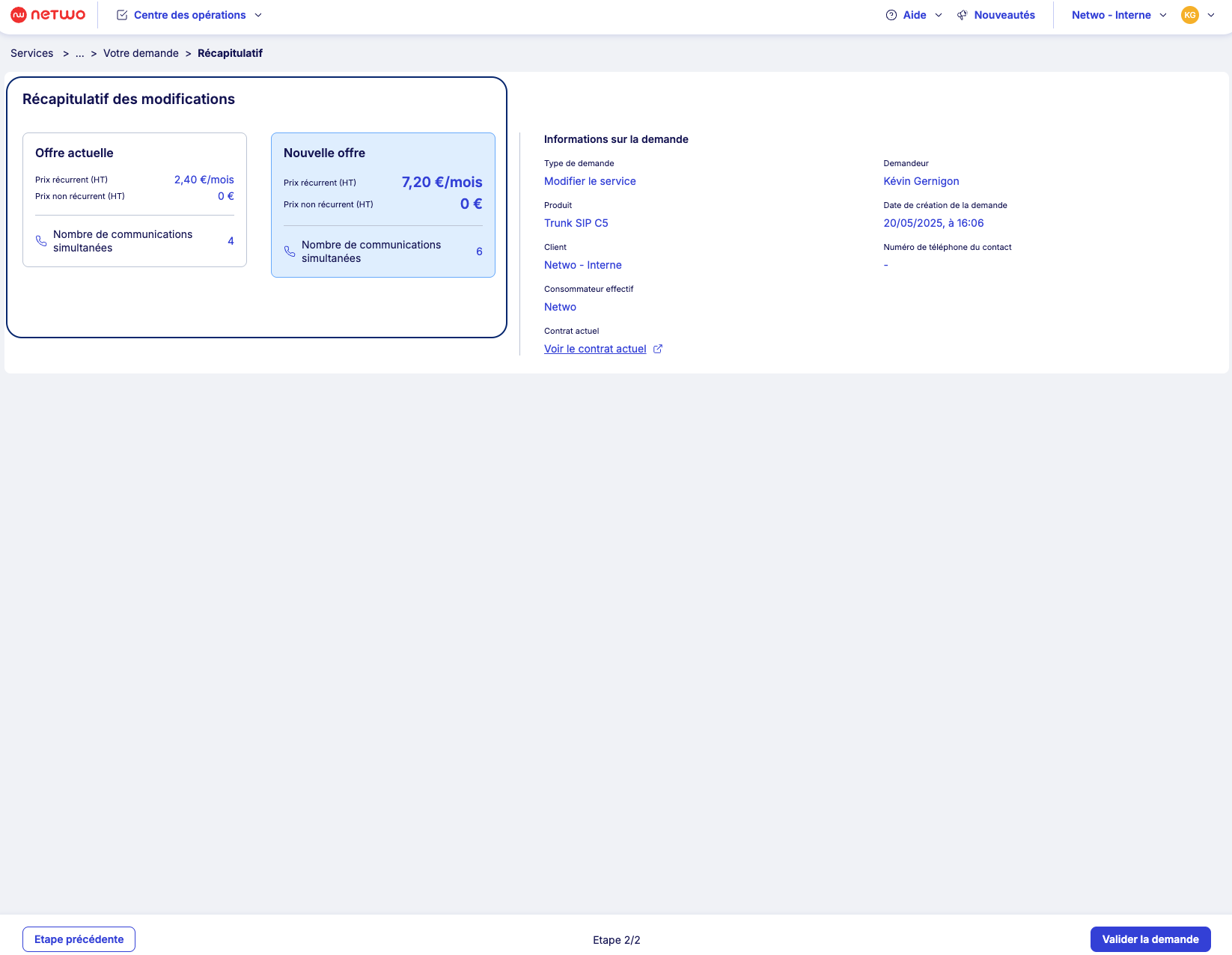Click the 7,20 €/mois price
Image resolution: width=1232 pixels, height=955 pixels.
(442, 182)
